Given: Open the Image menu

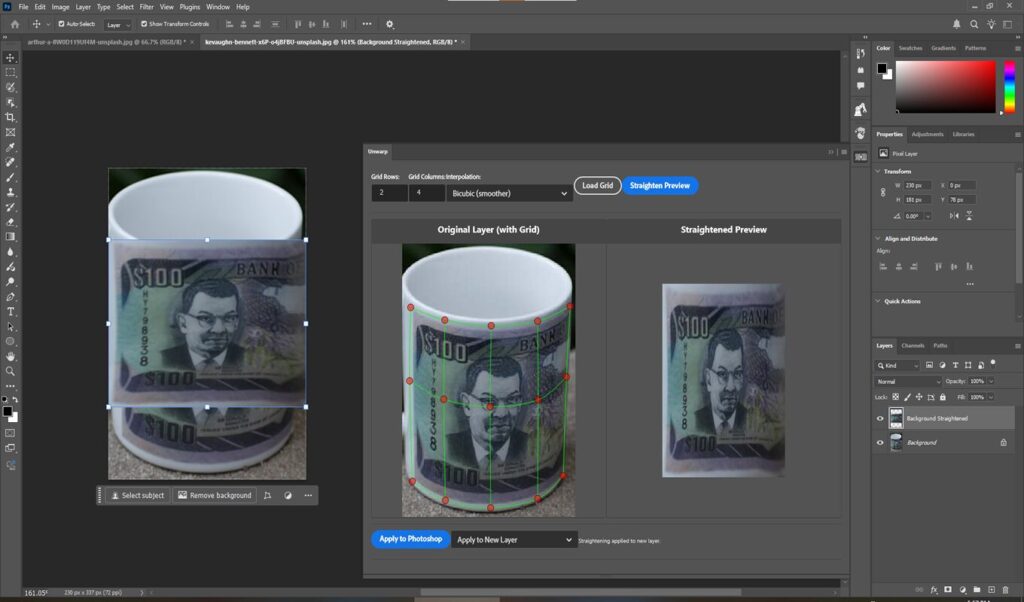Looking at the screenshot, I should (x=60, y=7).
